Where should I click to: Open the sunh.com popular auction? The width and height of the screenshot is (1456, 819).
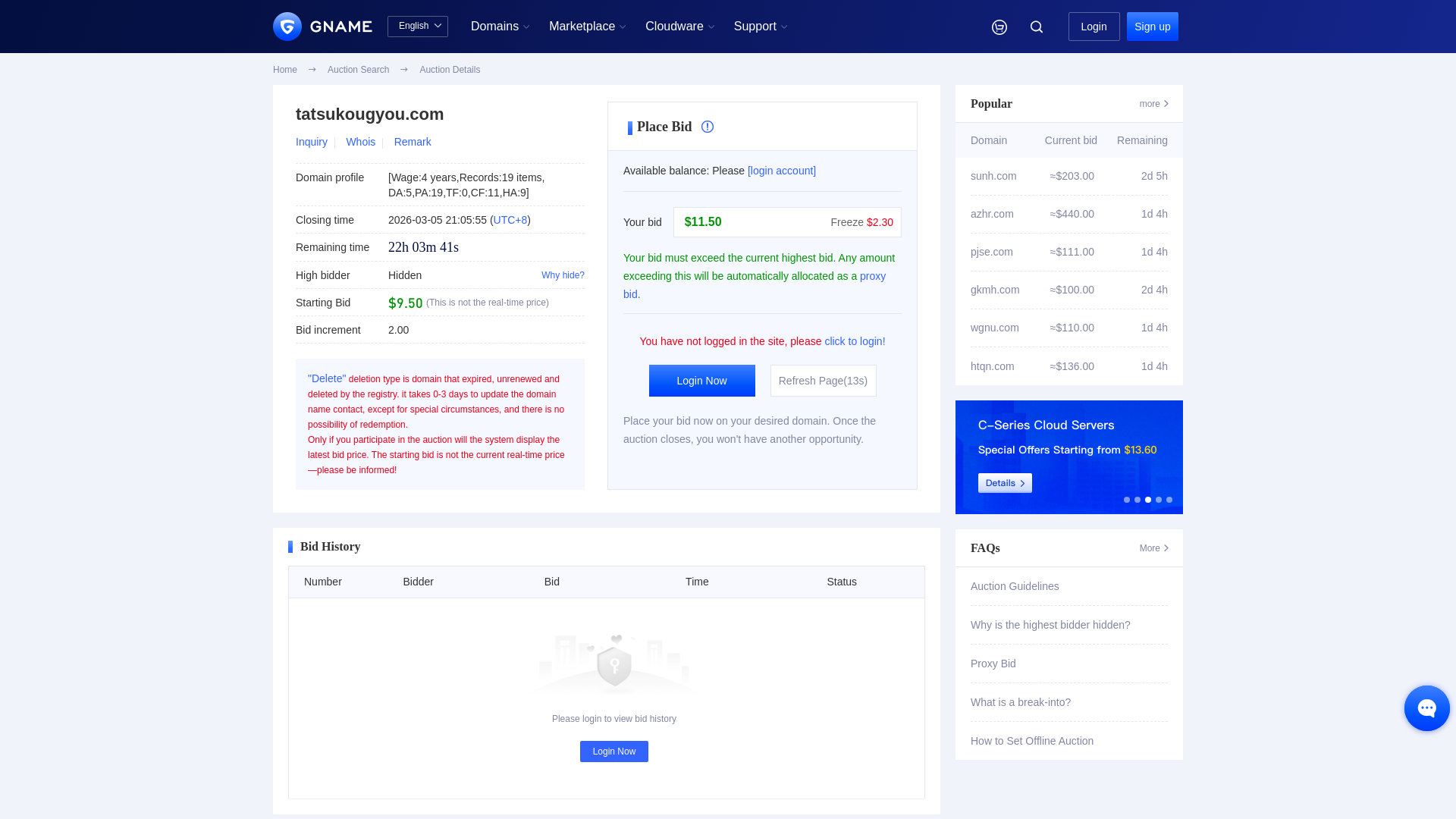[993, 176]
